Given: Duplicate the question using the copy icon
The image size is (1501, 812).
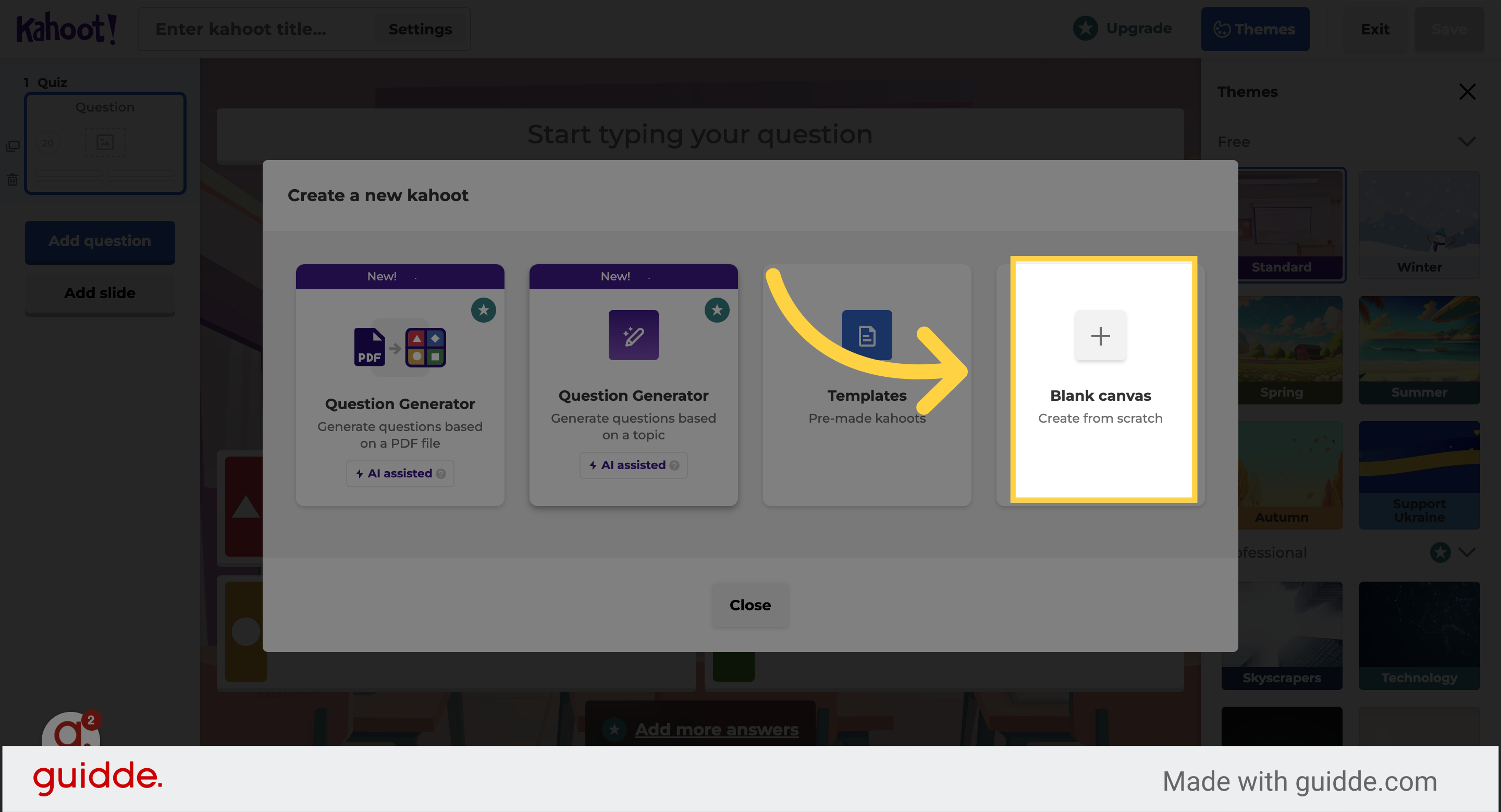Looking at the screenshot, I should 13,145.
